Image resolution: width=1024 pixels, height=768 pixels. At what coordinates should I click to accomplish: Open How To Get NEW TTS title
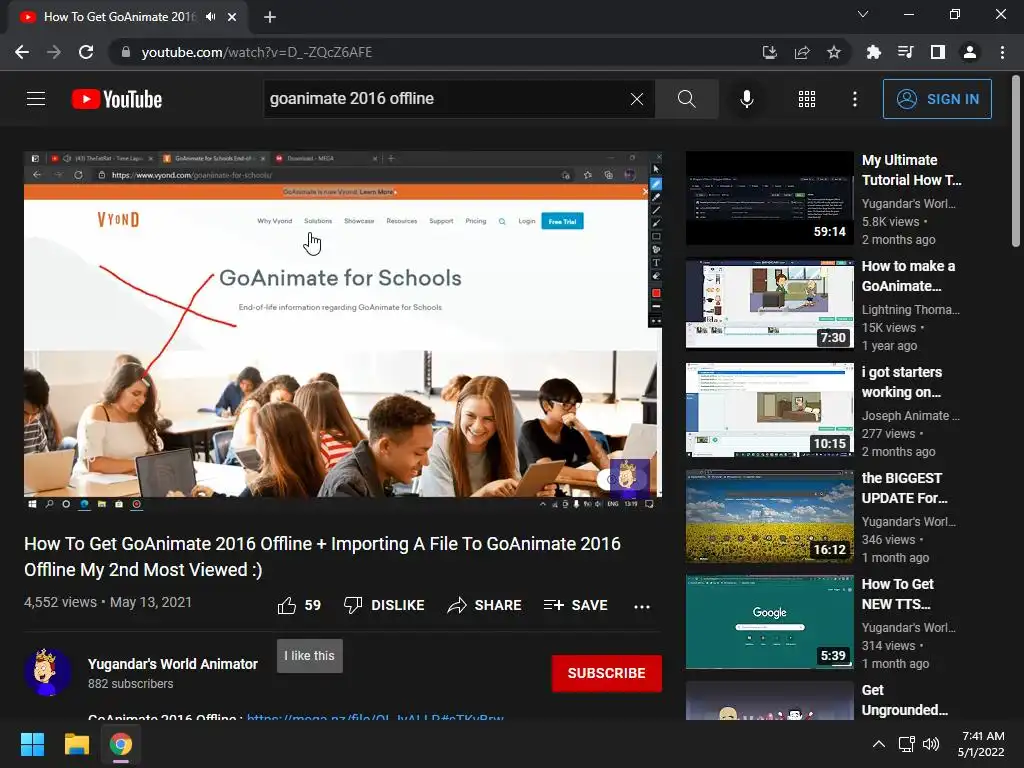point(897,594)
